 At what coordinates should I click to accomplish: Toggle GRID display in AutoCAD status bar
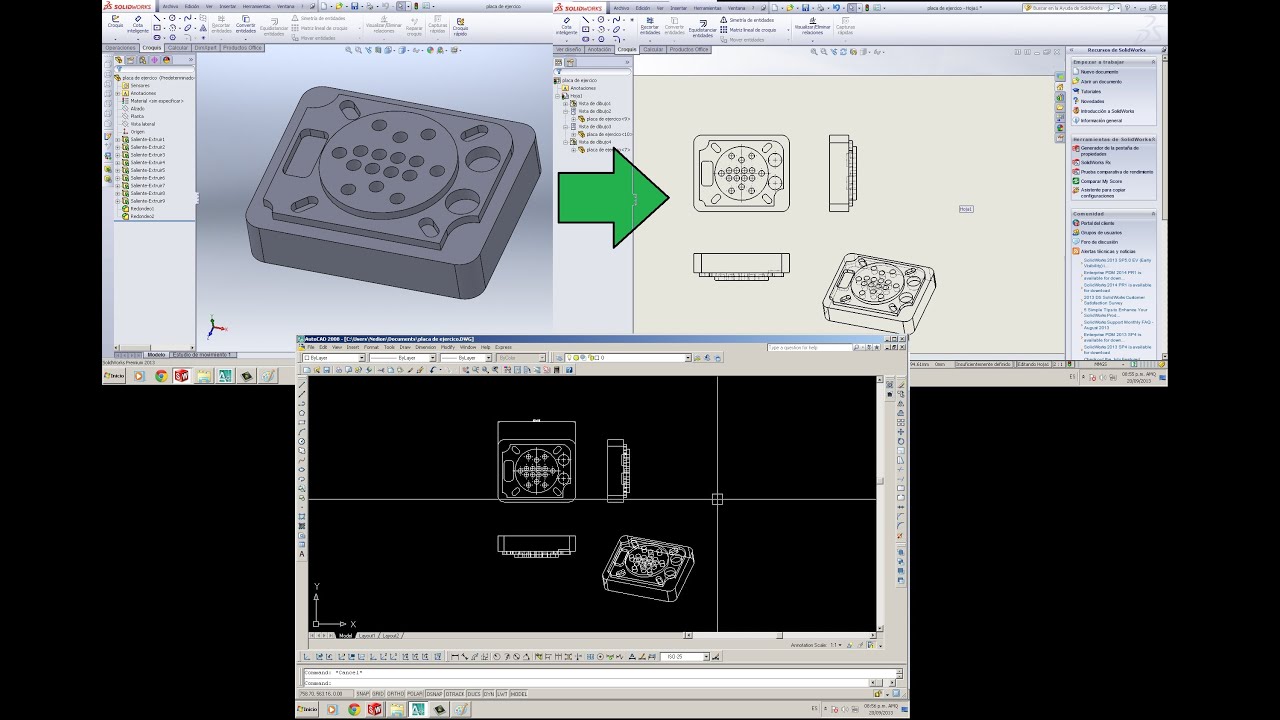(x=378, y=694)
